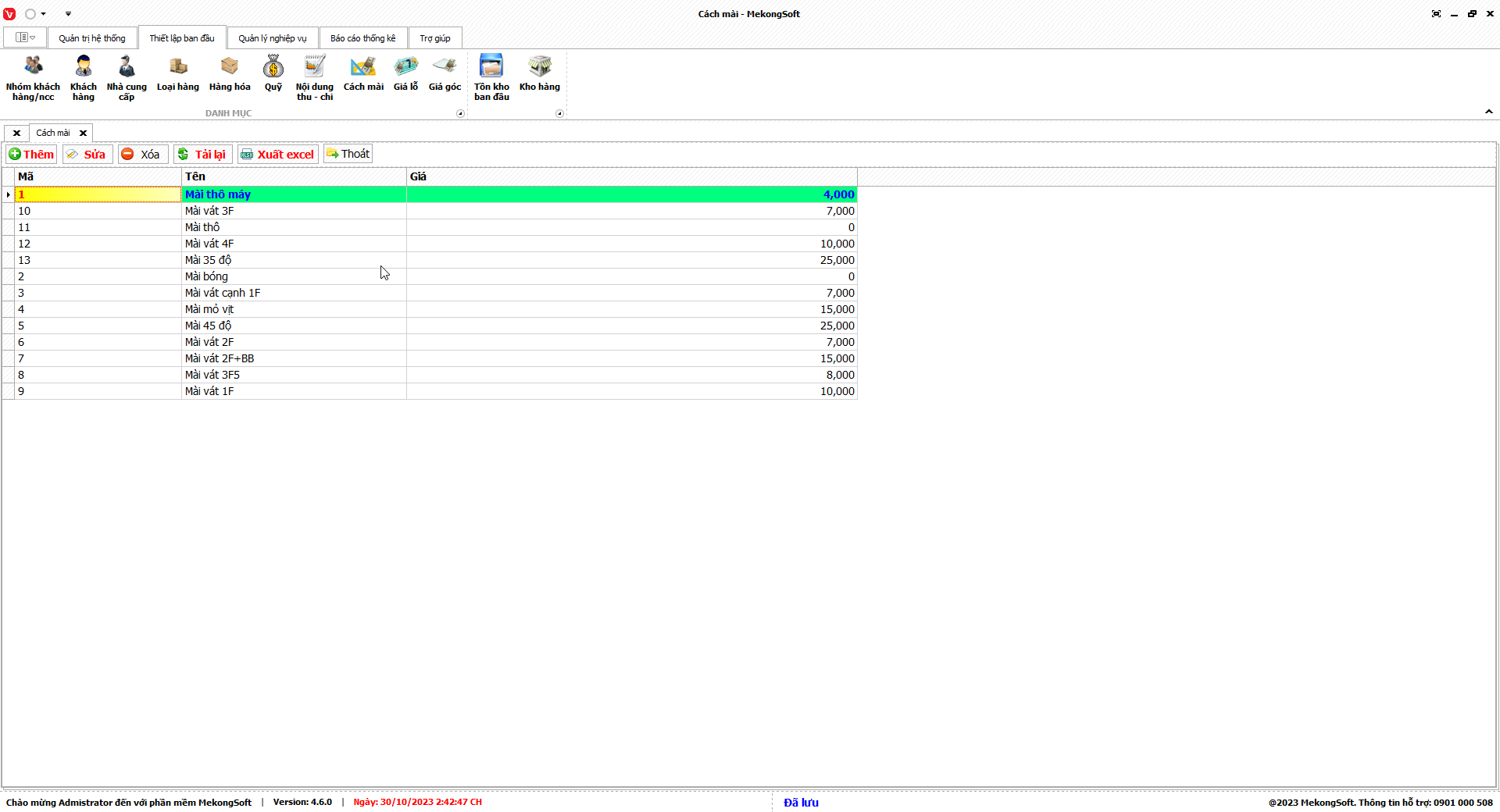Sort by the Giá column header
1500x812 pixels.
(x=632, y=176)
